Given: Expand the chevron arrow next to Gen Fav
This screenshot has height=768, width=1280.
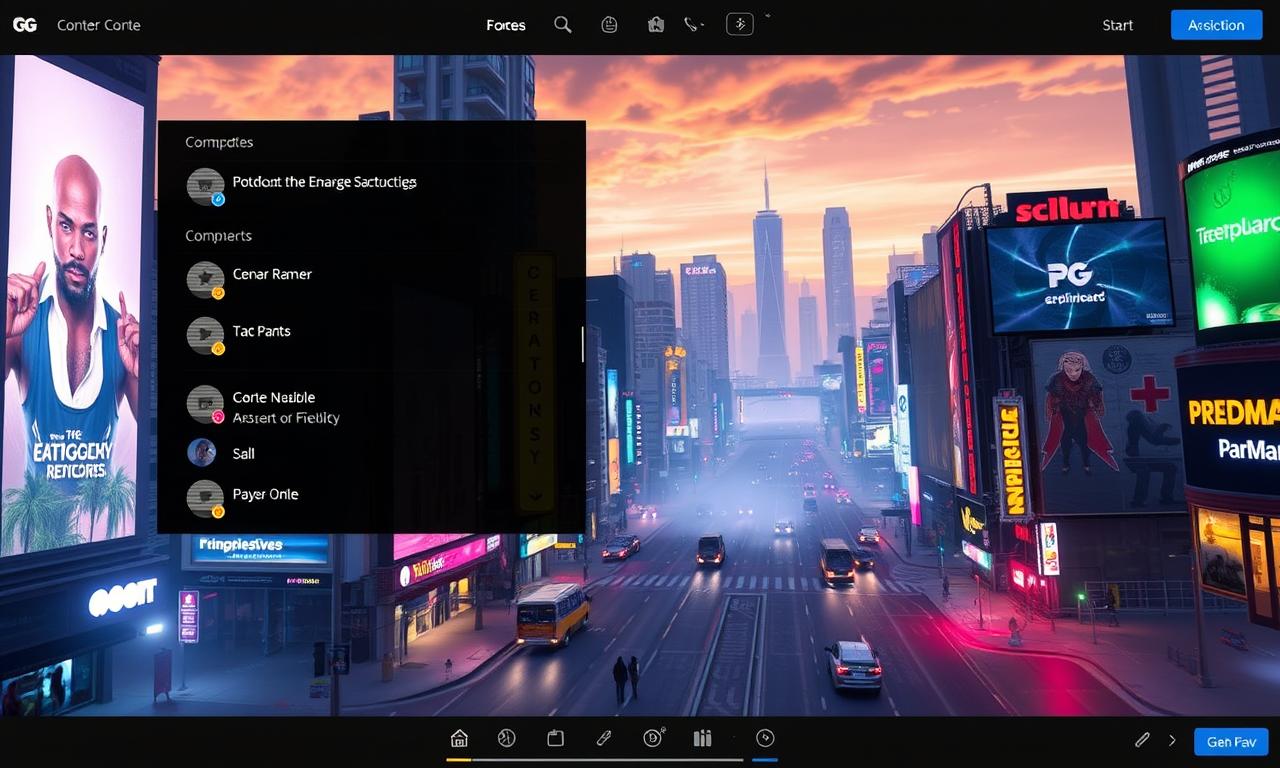Looking at the screenshot, I should [1172, 741].
